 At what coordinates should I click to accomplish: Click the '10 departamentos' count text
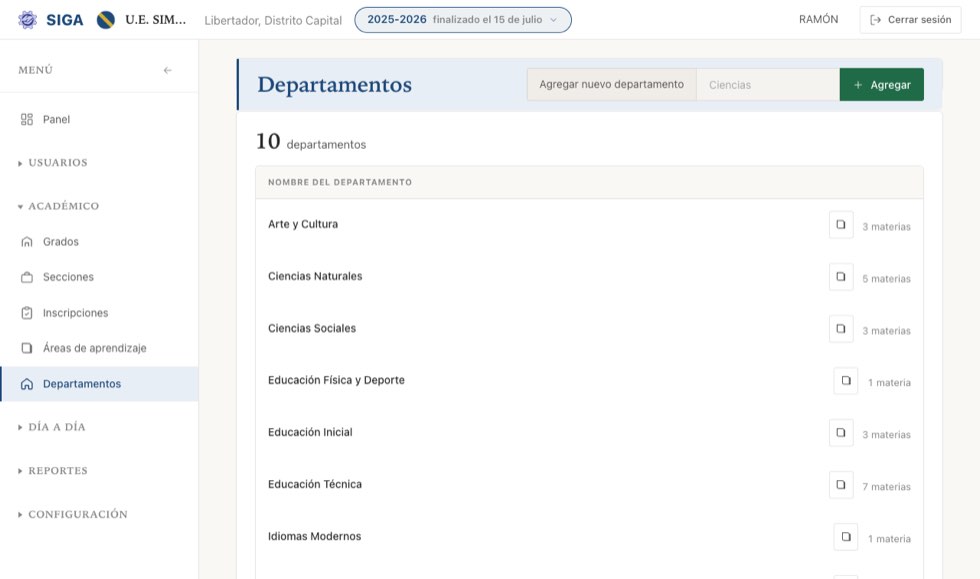click(311, 142)
